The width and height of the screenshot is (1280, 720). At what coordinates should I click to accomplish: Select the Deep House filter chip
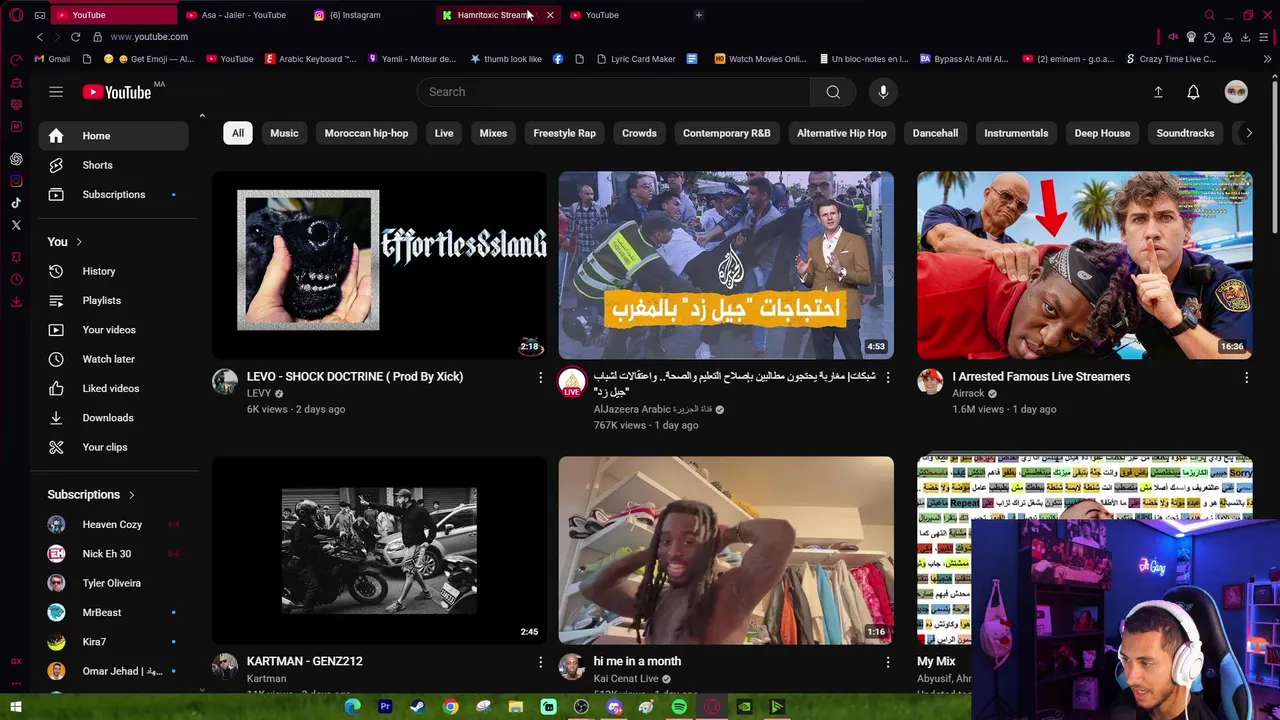pyautogui.click(x=1102, y=133)
